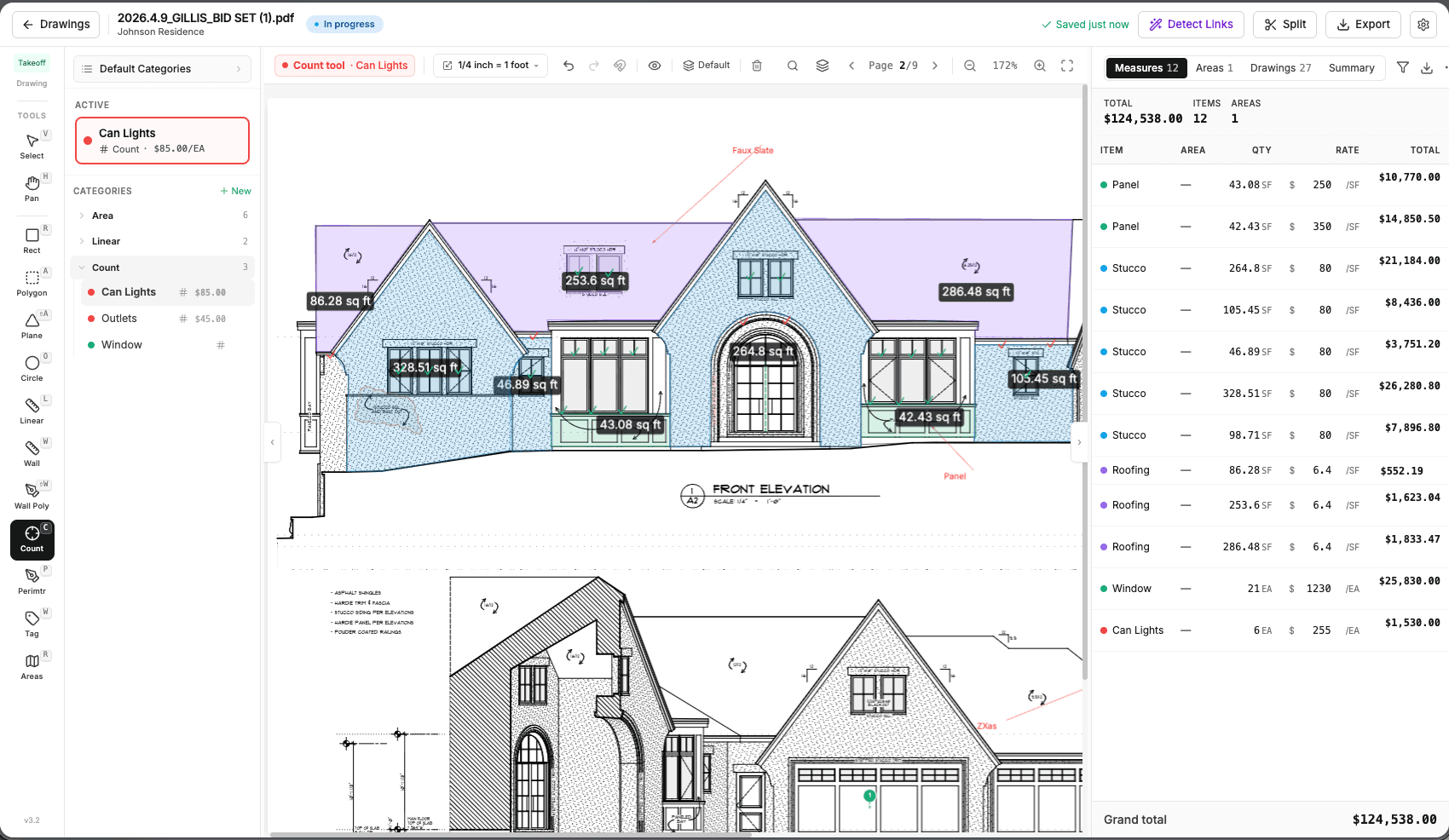Screen dimensions: 1449x840
Task: Select the Can Lights measure row
Action: click(1270, 630)
